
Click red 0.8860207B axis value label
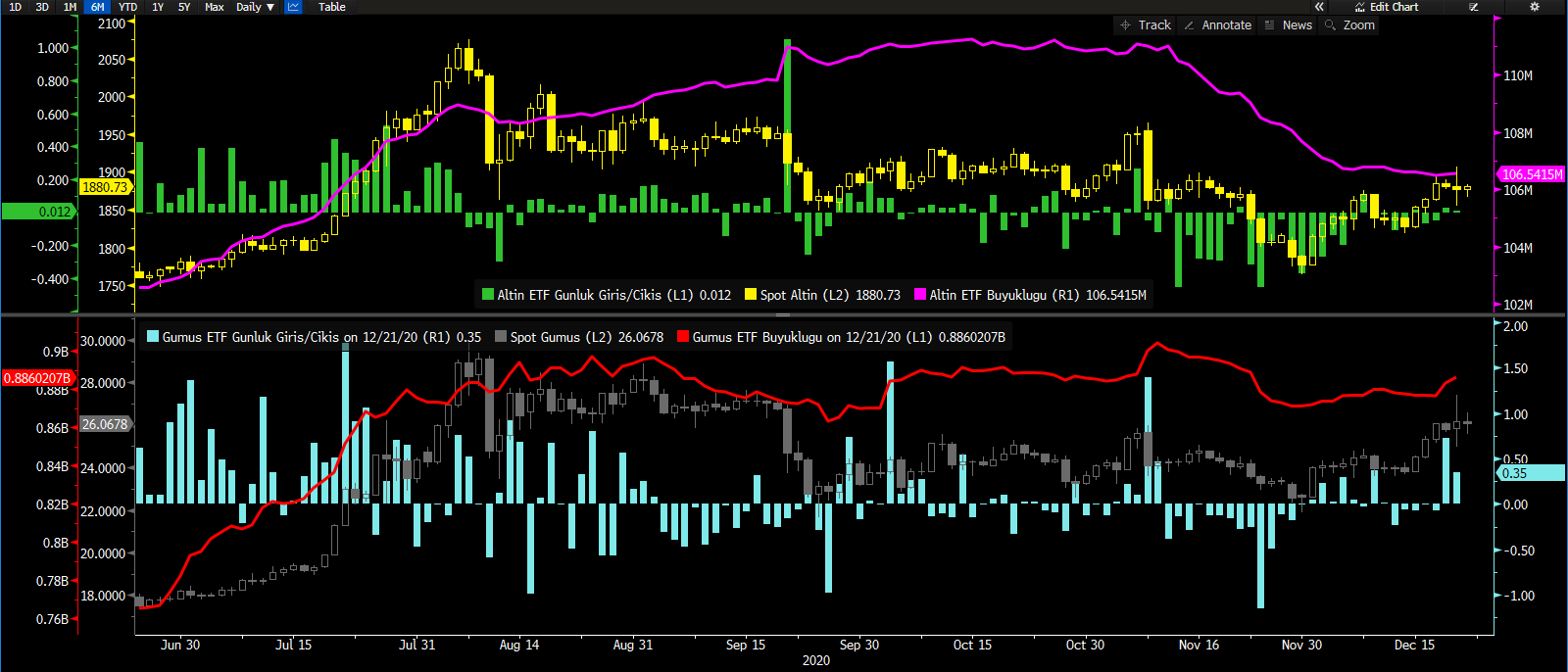(38, 378)
